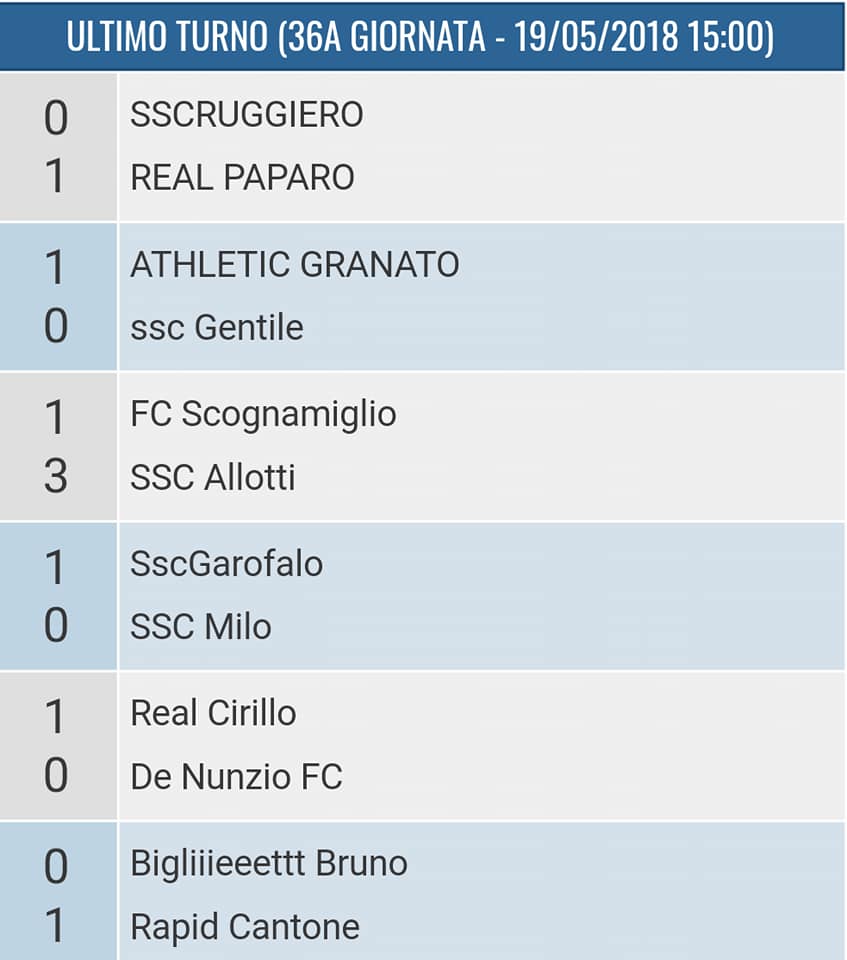The width and height of the screenshot is (847, 960).
Task: Click Bigliiieeettt Bruno team name
Action: tap(269, 863)
